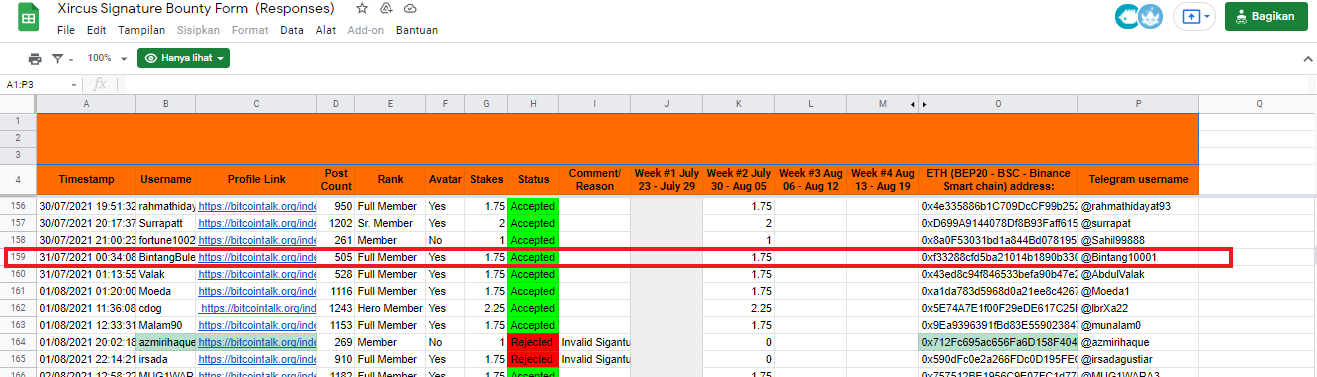Click the Hero Member rank cell
1317x377 pixels.
tap(390, 308)
